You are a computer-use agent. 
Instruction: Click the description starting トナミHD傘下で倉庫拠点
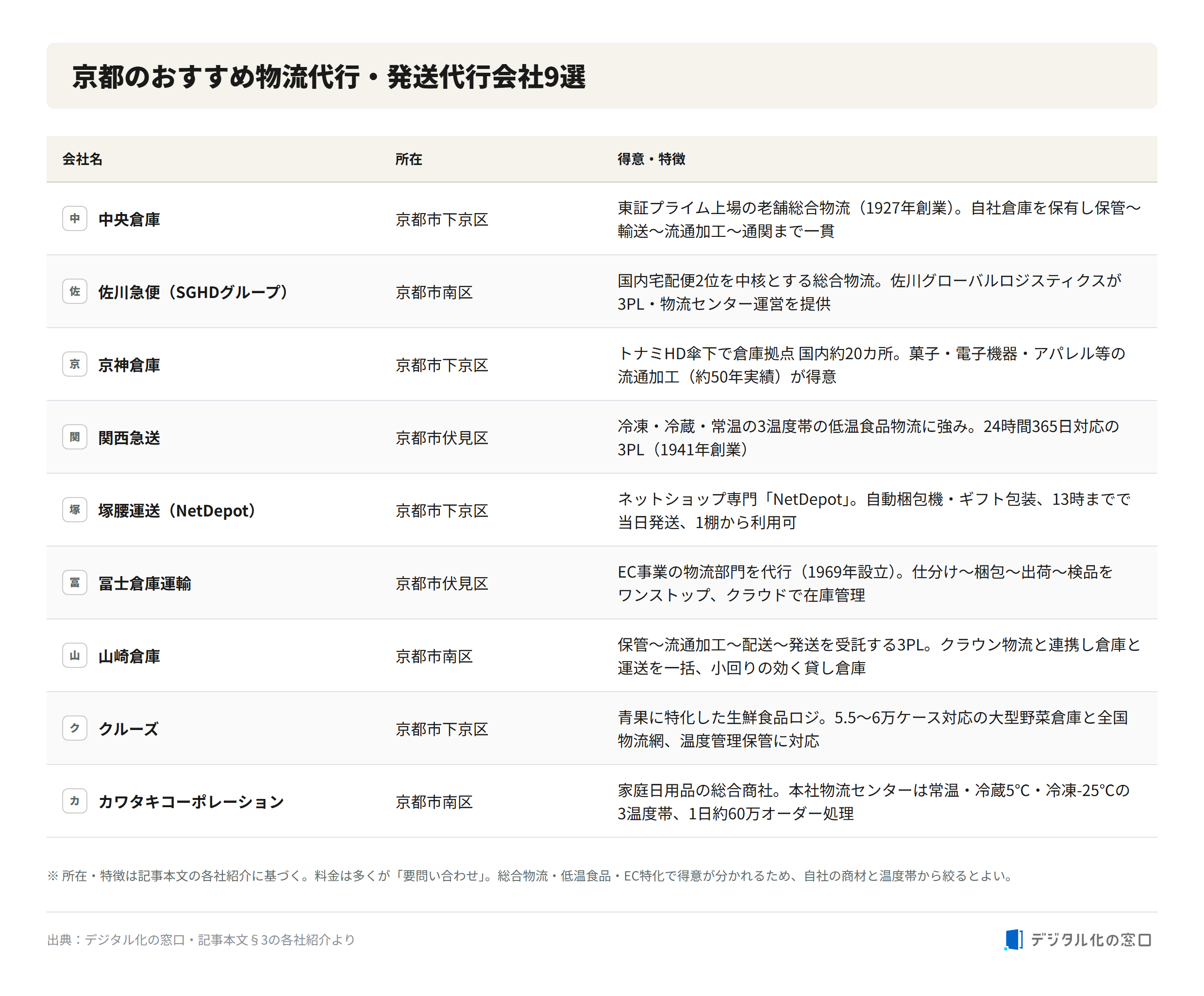871,365
